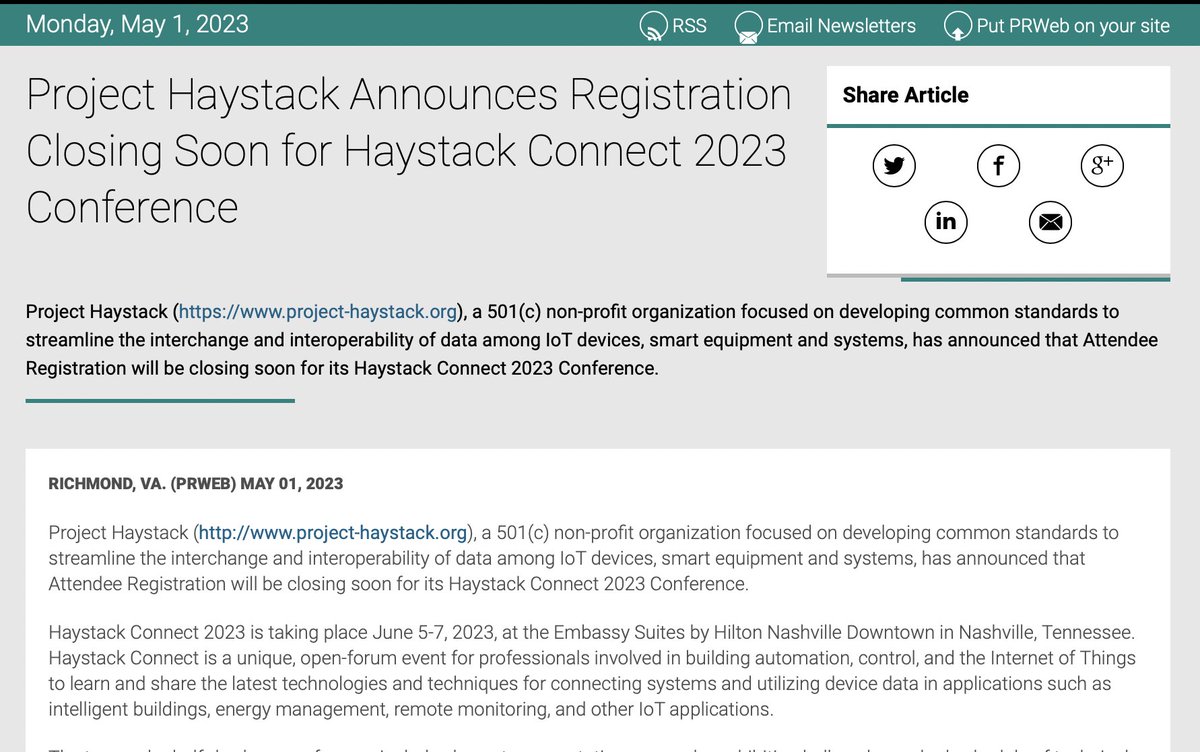Share the article on Google+
This screenshot has width=1200, height=752.
pos(1102,166)
